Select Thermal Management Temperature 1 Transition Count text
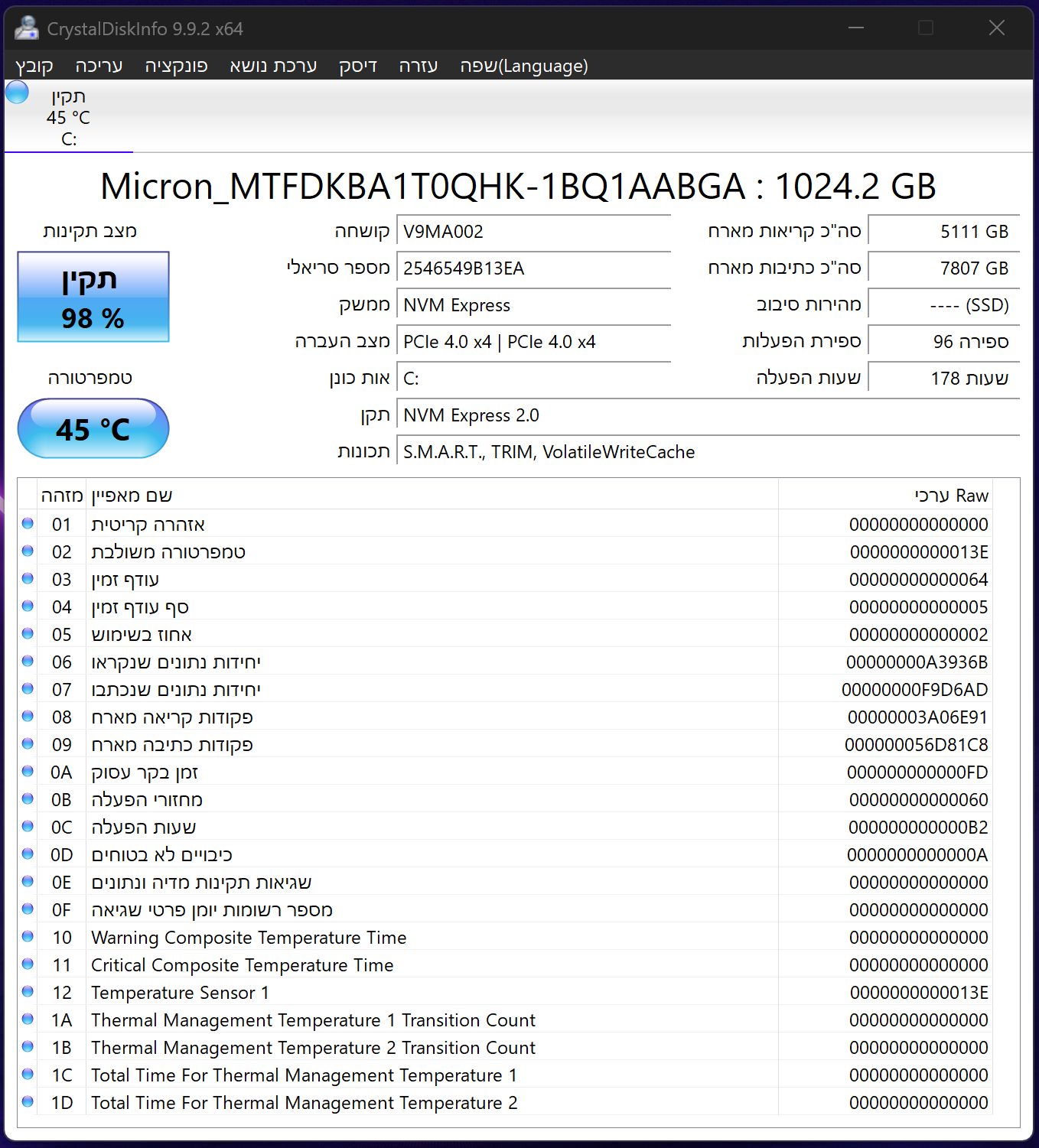The image size is (1039, 1148). (x=313, y=1020)
